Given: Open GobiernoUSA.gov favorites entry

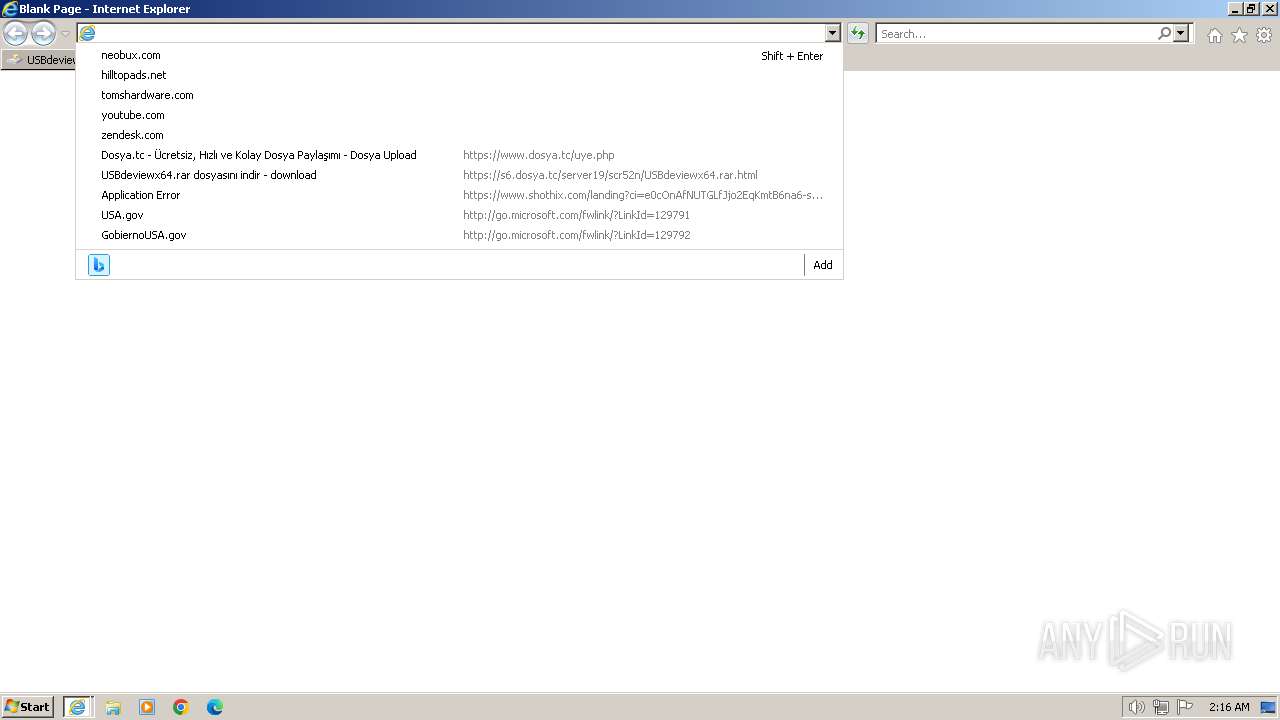Looking at the screenshot, I should pos(460,235).
